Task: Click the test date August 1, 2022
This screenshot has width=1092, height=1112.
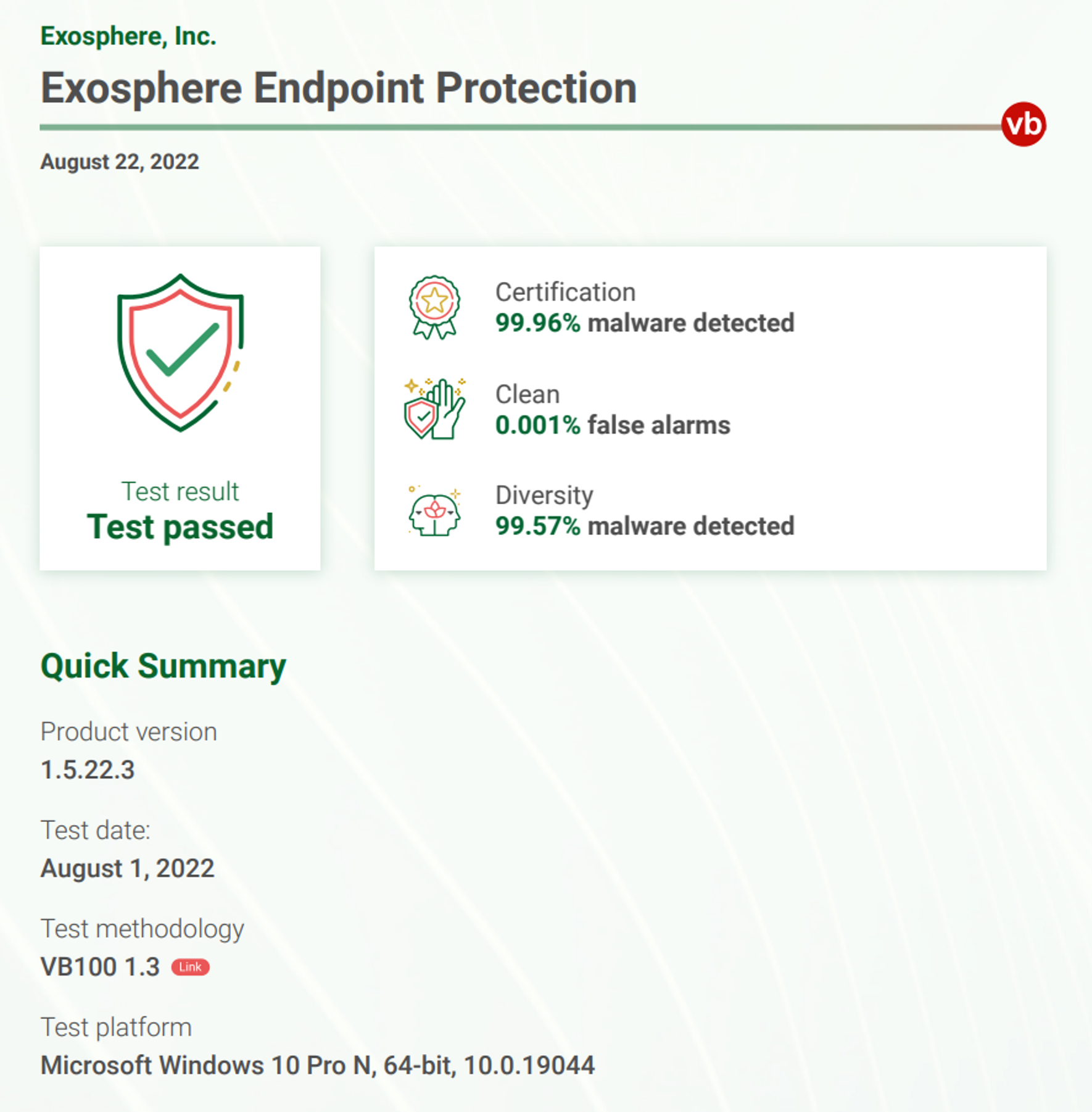Action: (127, 868)
